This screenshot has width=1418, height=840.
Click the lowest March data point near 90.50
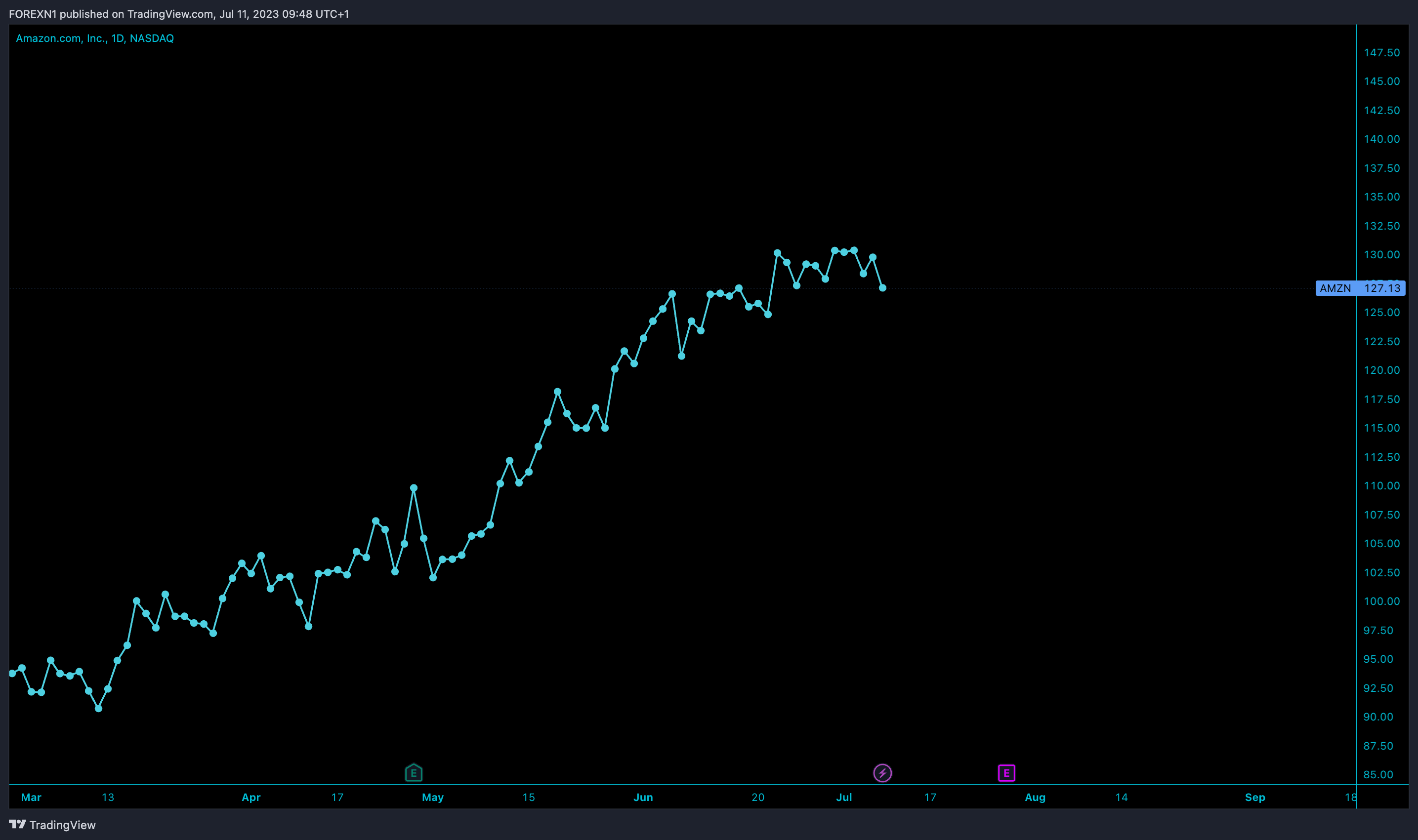[98, 708]
